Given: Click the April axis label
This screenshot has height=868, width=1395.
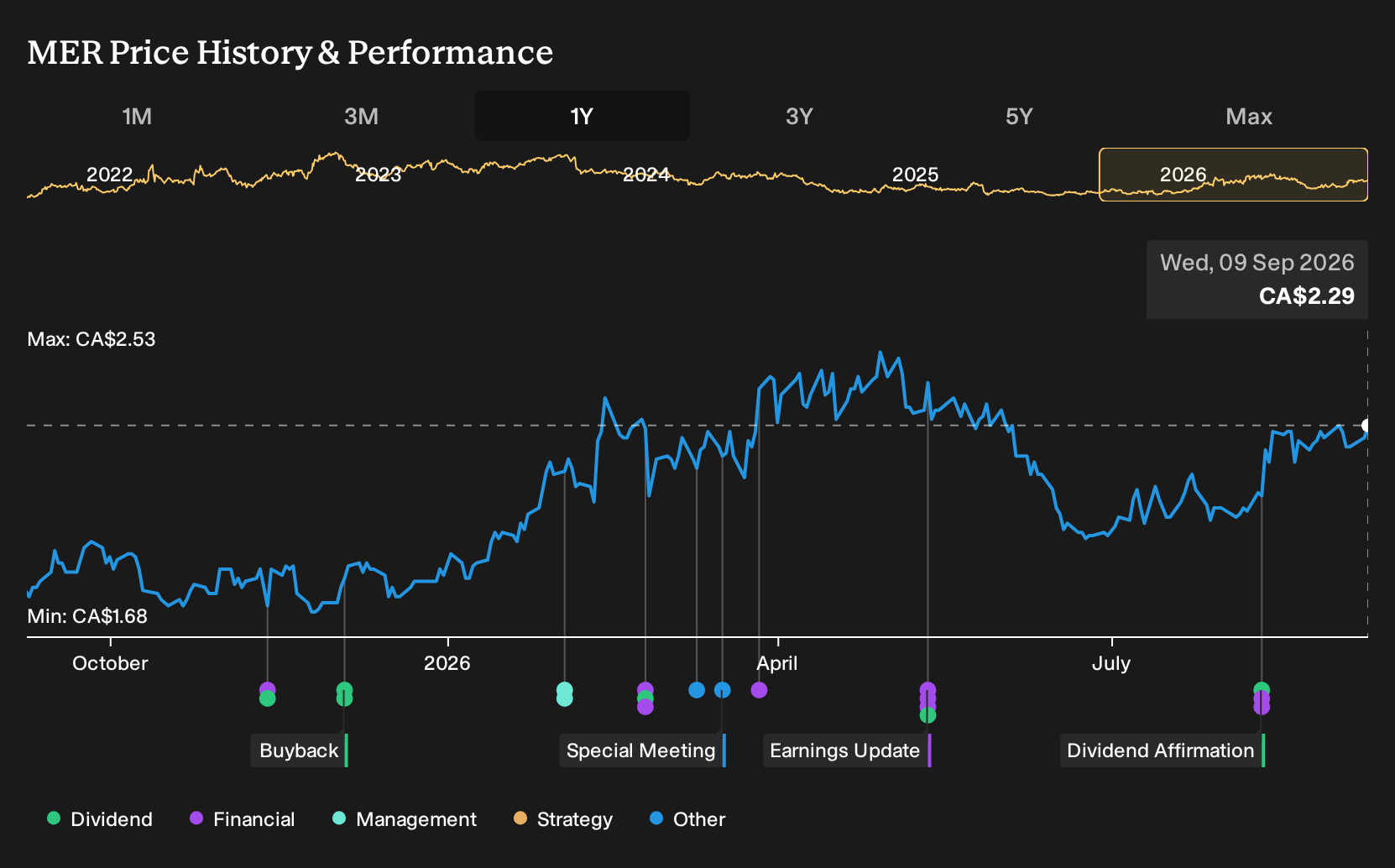Looking at the screenshot, I should pyautogui.click(x=777, y=663).
